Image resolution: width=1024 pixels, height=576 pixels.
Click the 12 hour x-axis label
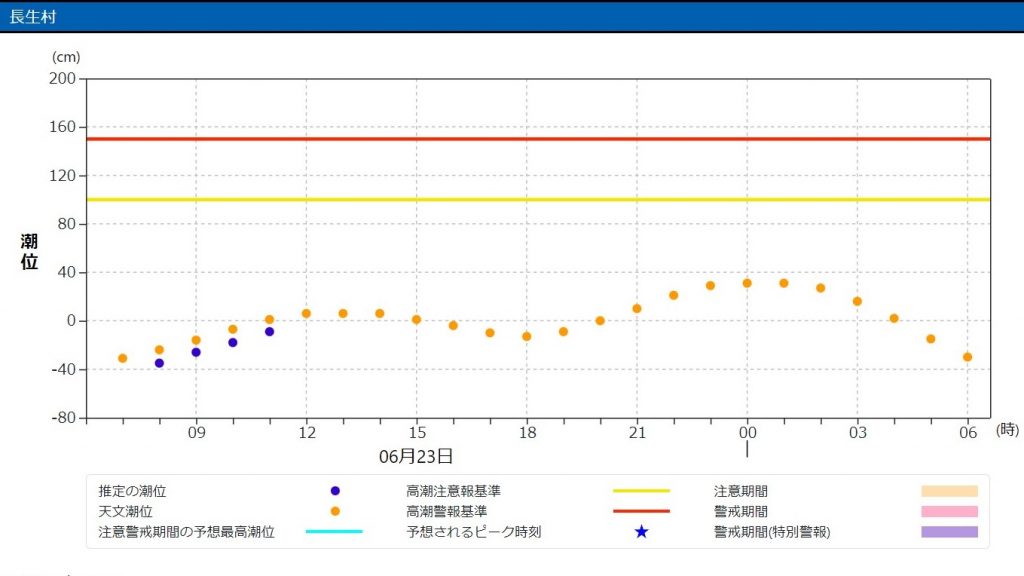307,433
